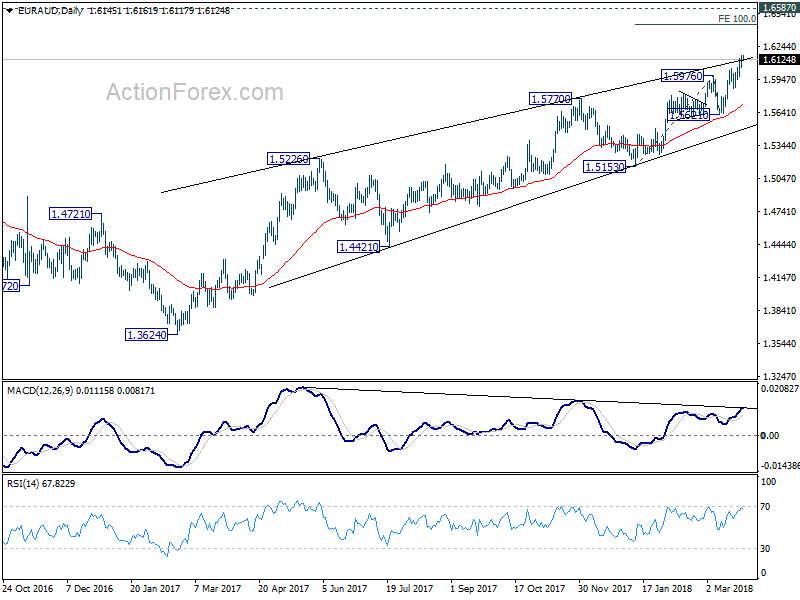Click the ActionForex.com watermark
The height and width of the screenshot is (600, 800).
(194, 92)
